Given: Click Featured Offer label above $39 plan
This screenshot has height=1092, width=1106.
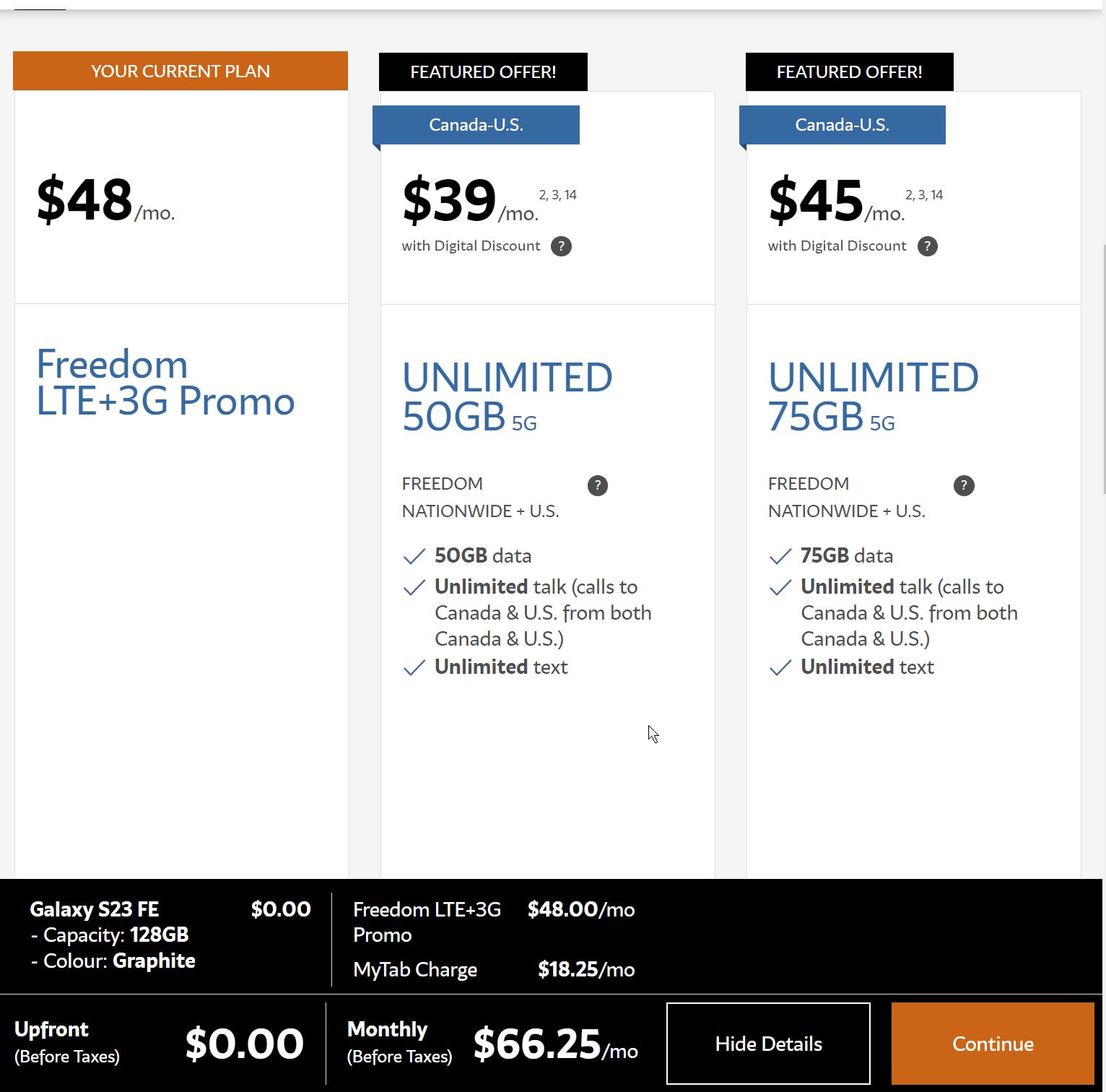Looking at the screenshot, I should 483,72.
